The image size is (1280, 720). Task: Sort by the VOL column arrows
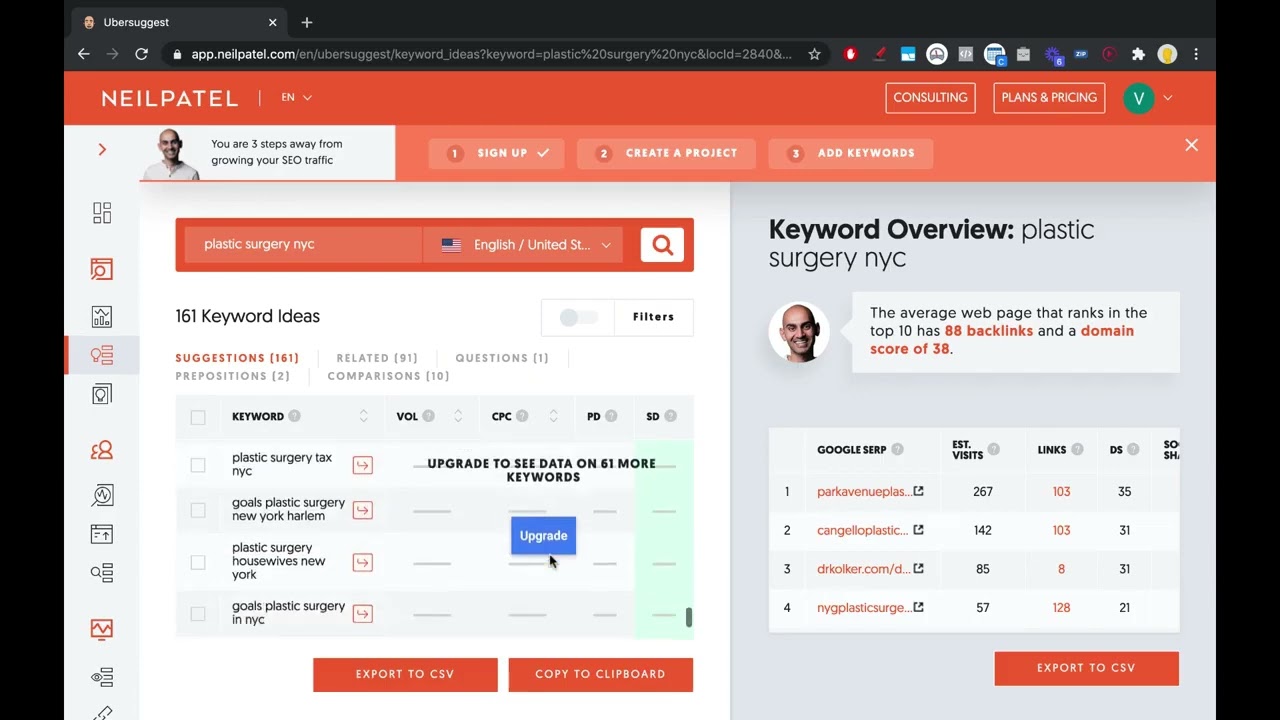point(458,416)
